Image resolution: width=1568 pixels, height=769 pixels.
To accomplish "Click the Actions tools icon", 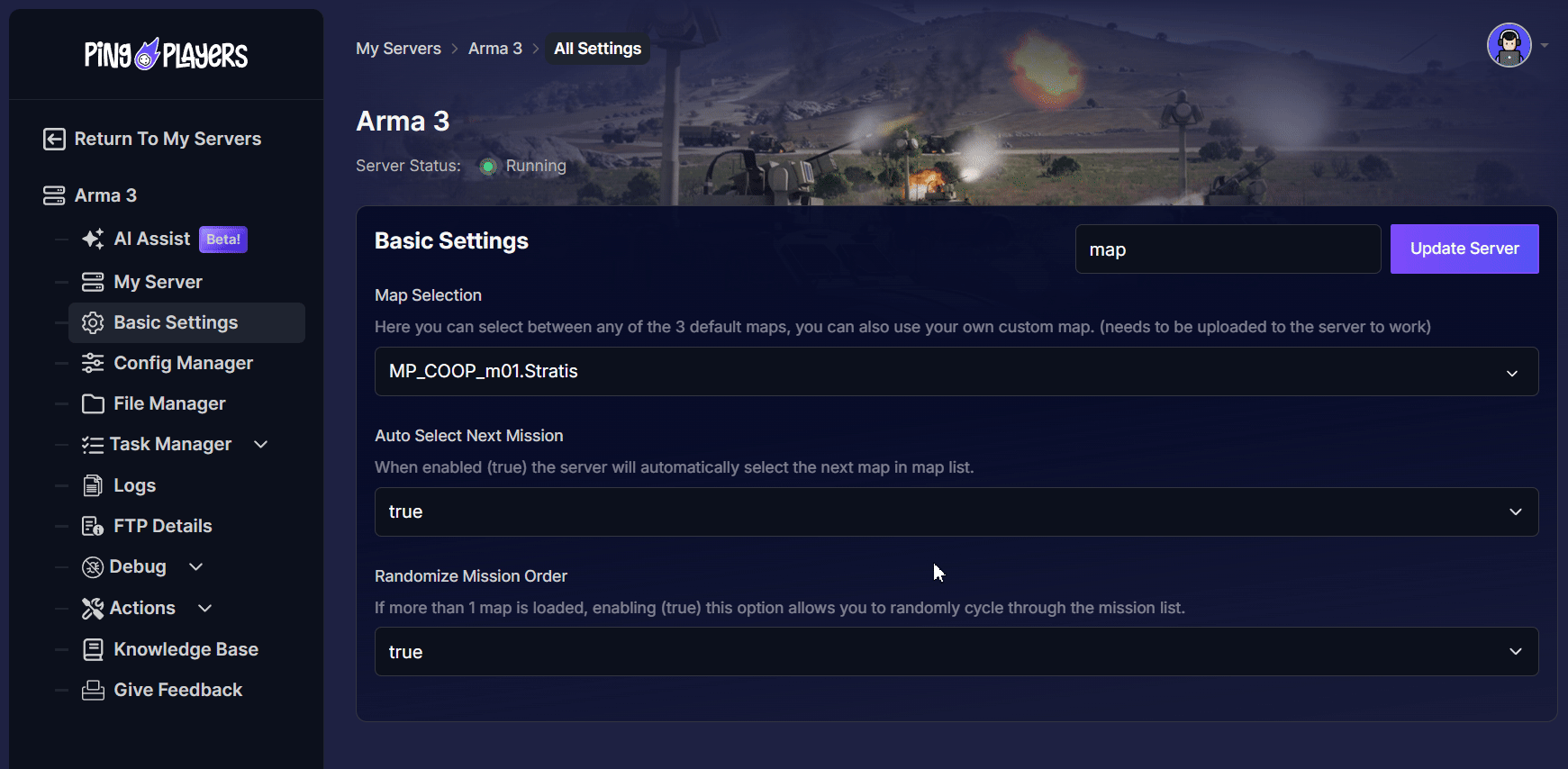I will (93, 608).
